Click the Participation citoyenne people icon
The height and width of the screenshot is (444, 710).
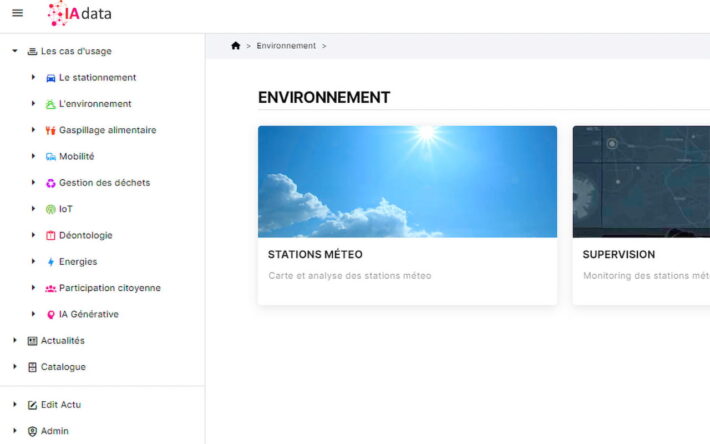coord(51,288)
